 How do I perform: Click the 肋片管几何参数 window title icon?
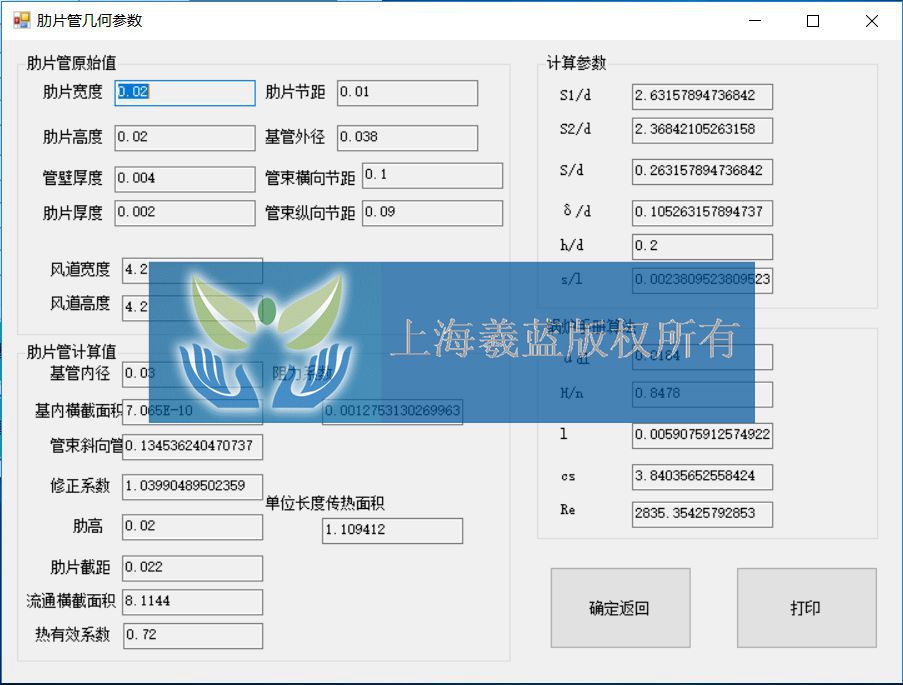tap(21, 21)
